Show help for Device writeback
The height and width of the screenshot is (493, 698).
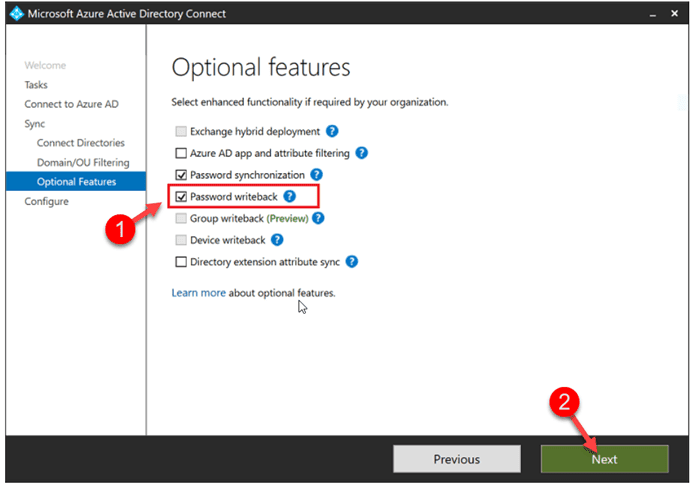point(277,240)
